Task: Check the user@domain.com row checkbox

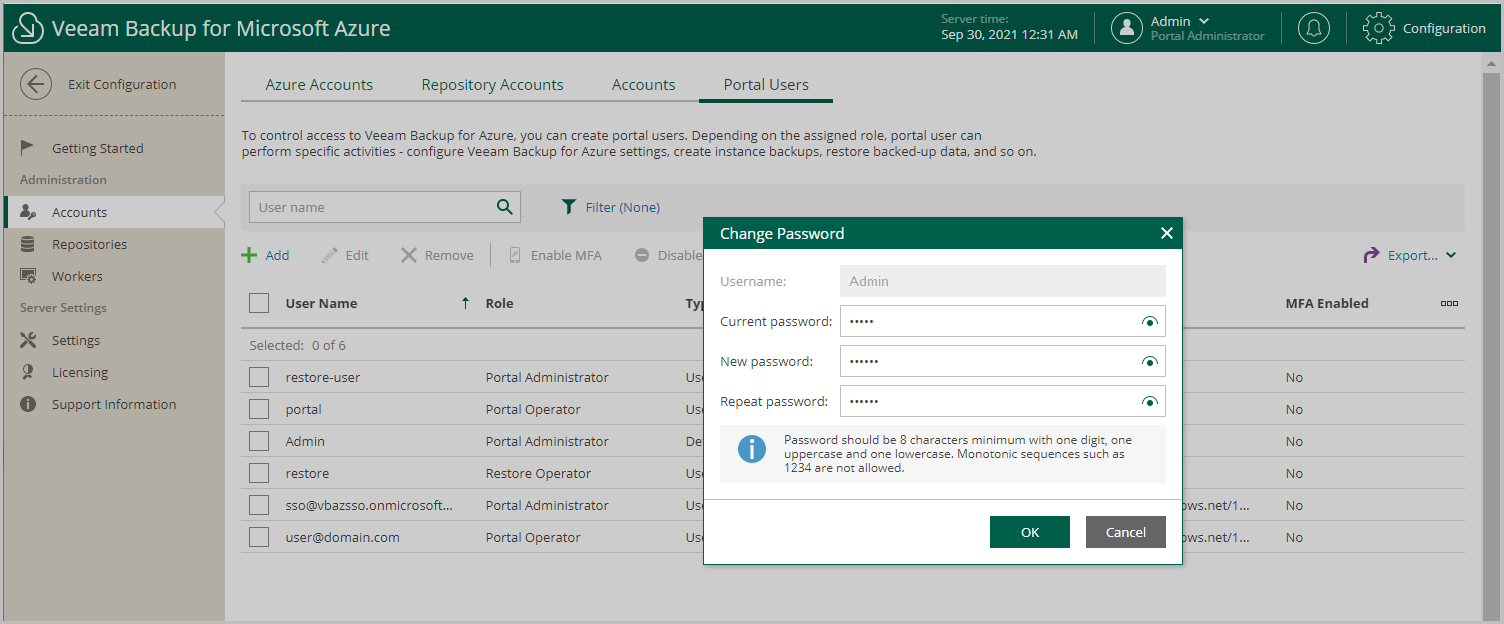Action: pos(259,537)
